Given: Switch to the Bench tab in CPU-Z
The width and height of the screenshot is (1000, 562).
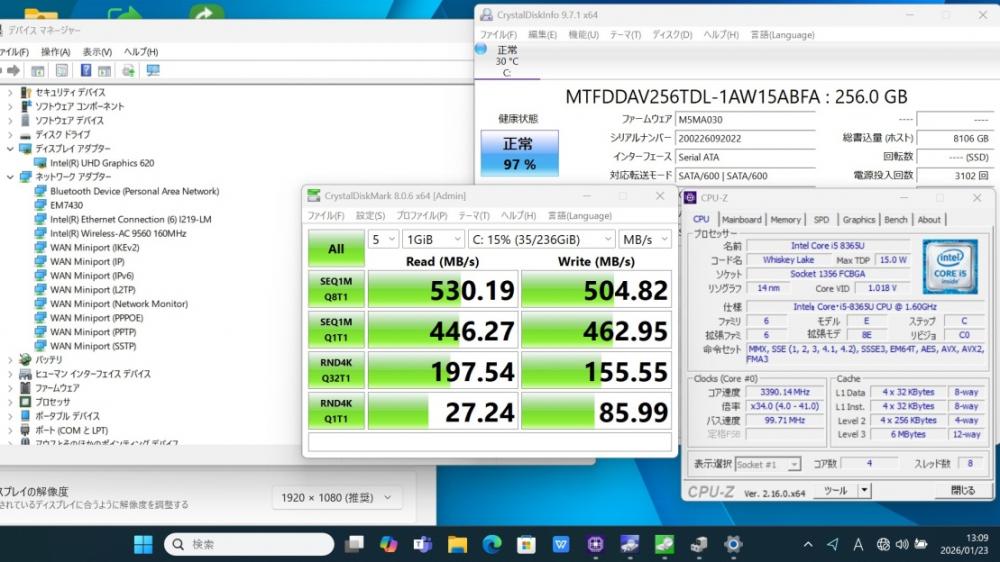Looking at the screenshot, I should point(895,219).
